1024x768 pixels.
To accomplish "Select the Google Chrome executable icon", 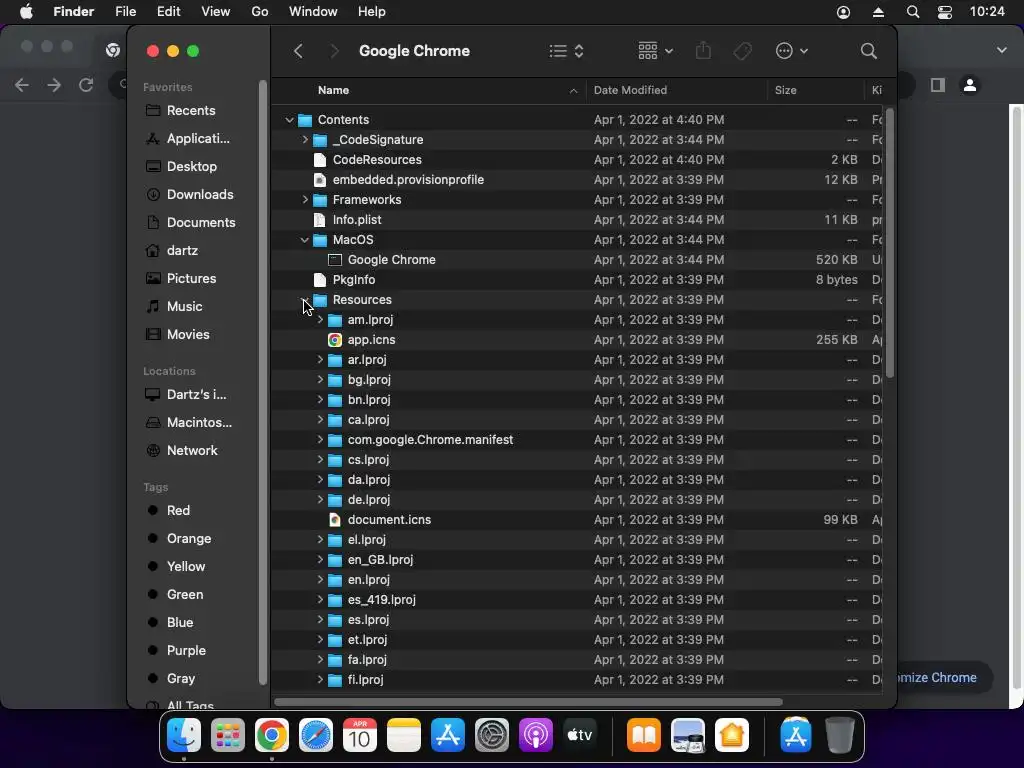I will pos(334,260).
